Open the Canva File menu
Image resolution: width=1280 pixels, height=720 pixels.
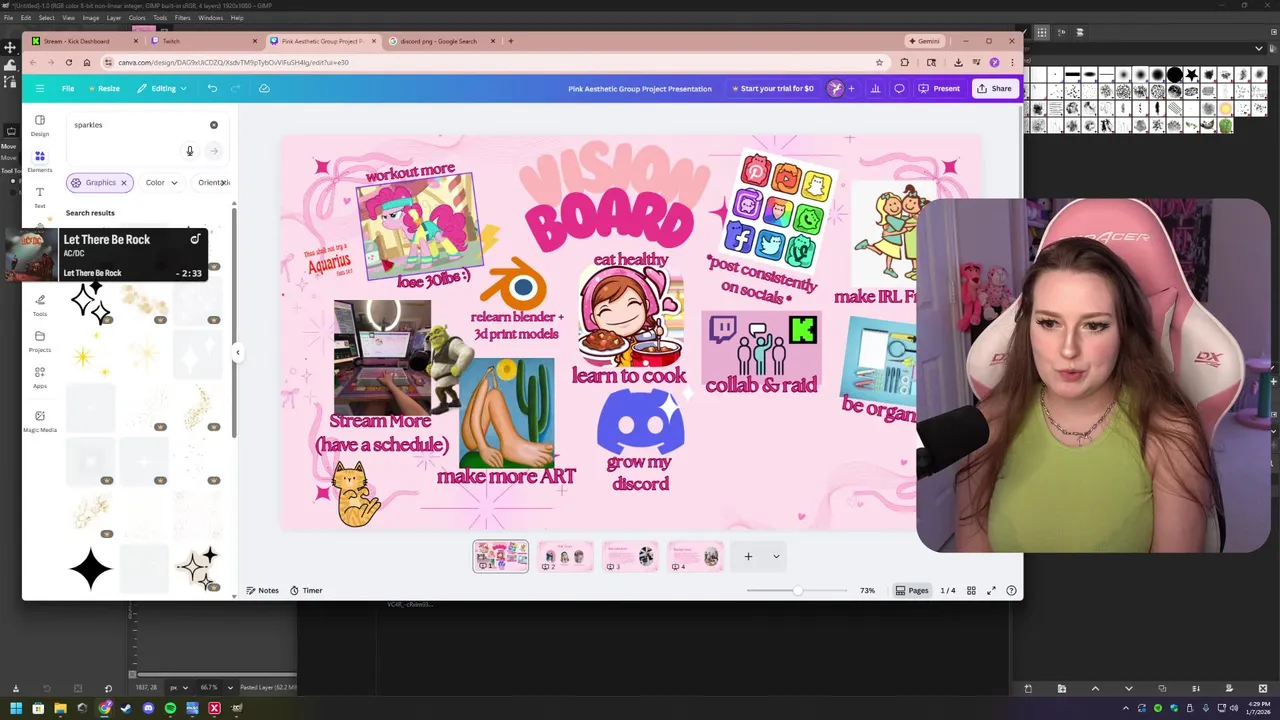point(68,88)
